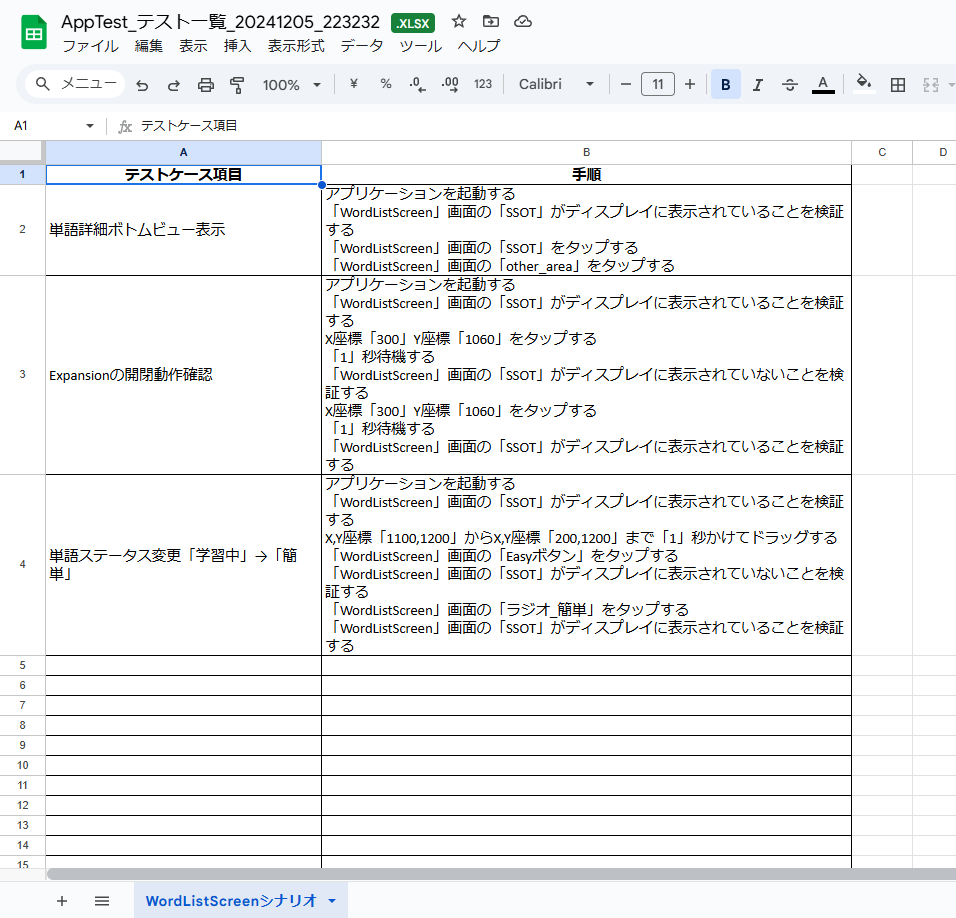The width and height of the screenshot is (956, 918).
Task: Toggle bold formatting
Action: (x=725, y=84)
